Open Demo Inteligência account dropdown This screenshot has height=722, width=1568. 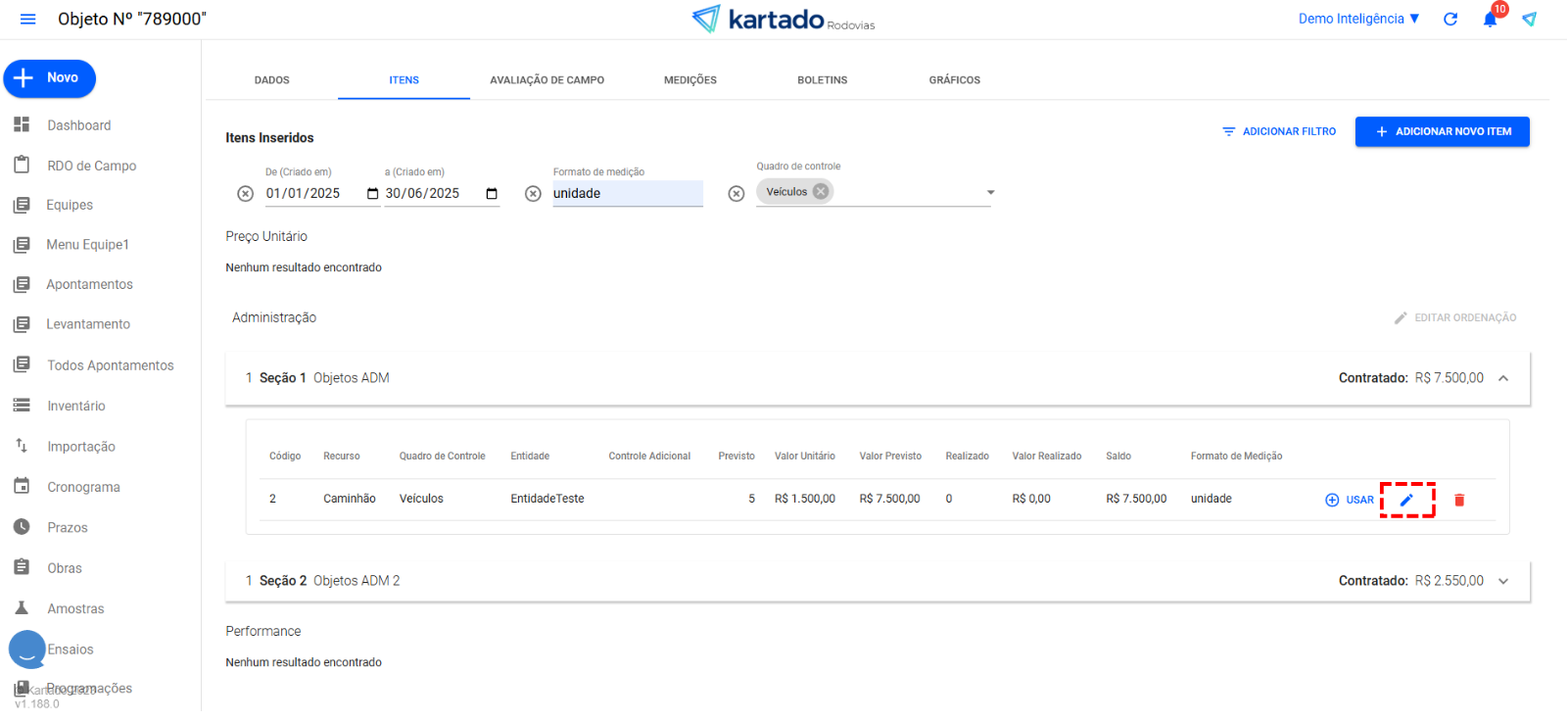(1358, 20)
